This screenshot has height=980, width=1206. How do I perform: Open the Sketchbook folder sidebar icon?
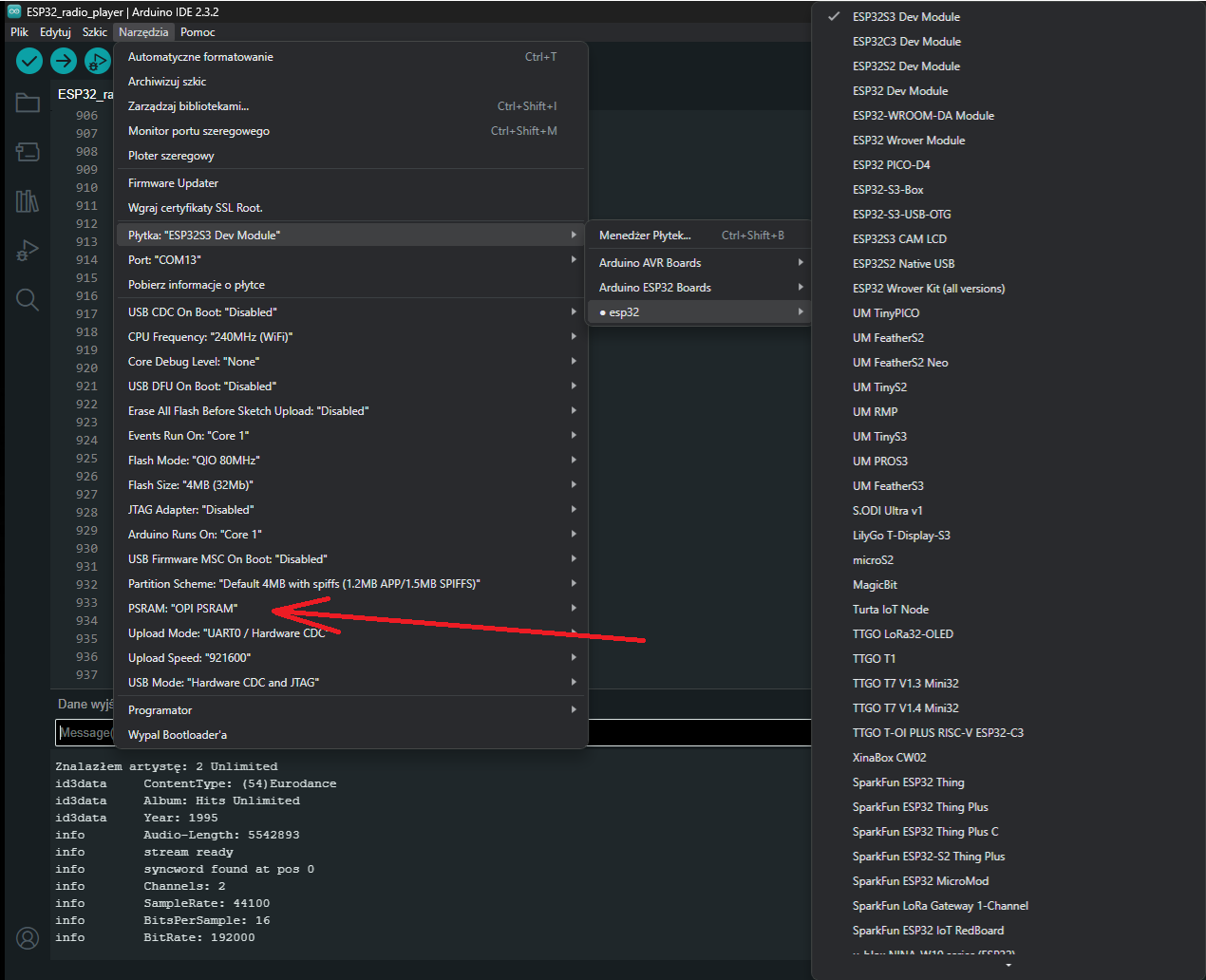point(28,103)
